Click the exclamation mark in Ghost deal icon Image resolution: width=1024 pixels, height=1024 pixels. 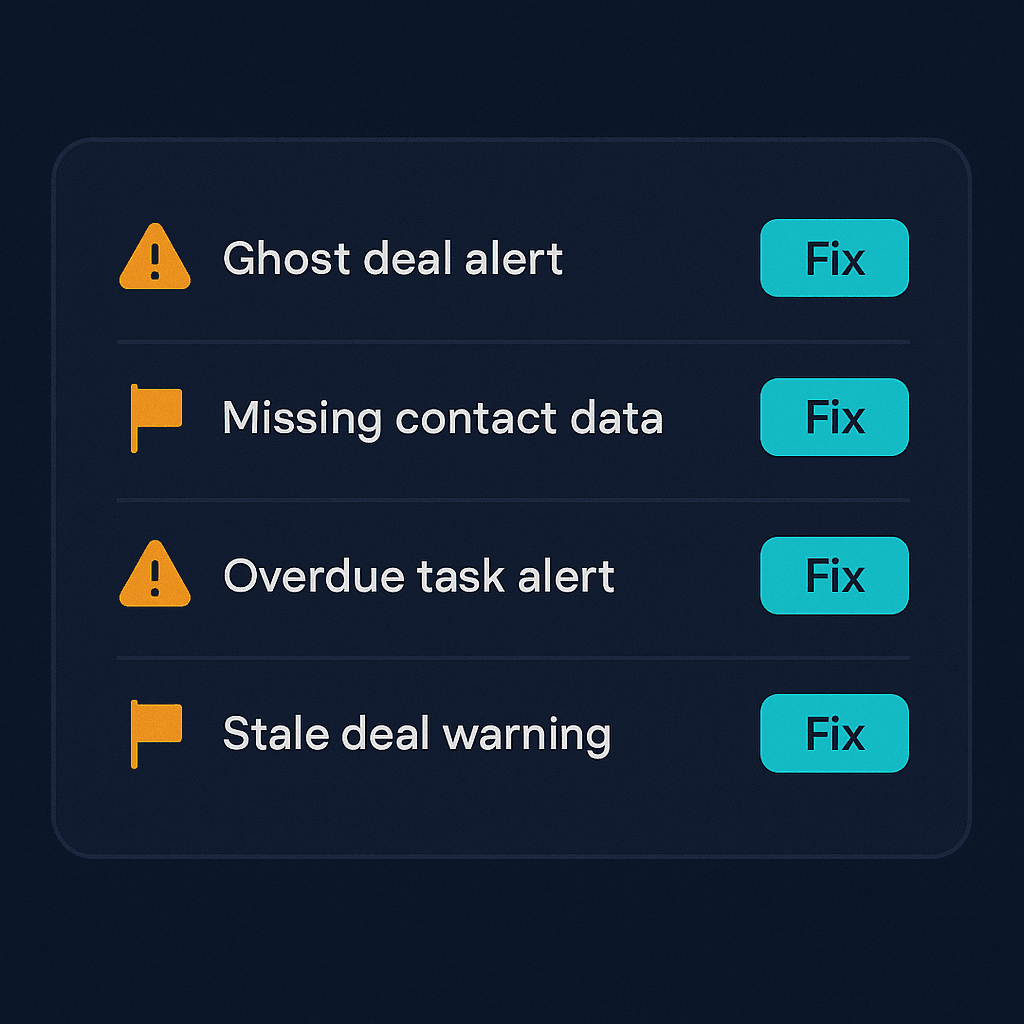pyautogui.click(x=154, y=263)
